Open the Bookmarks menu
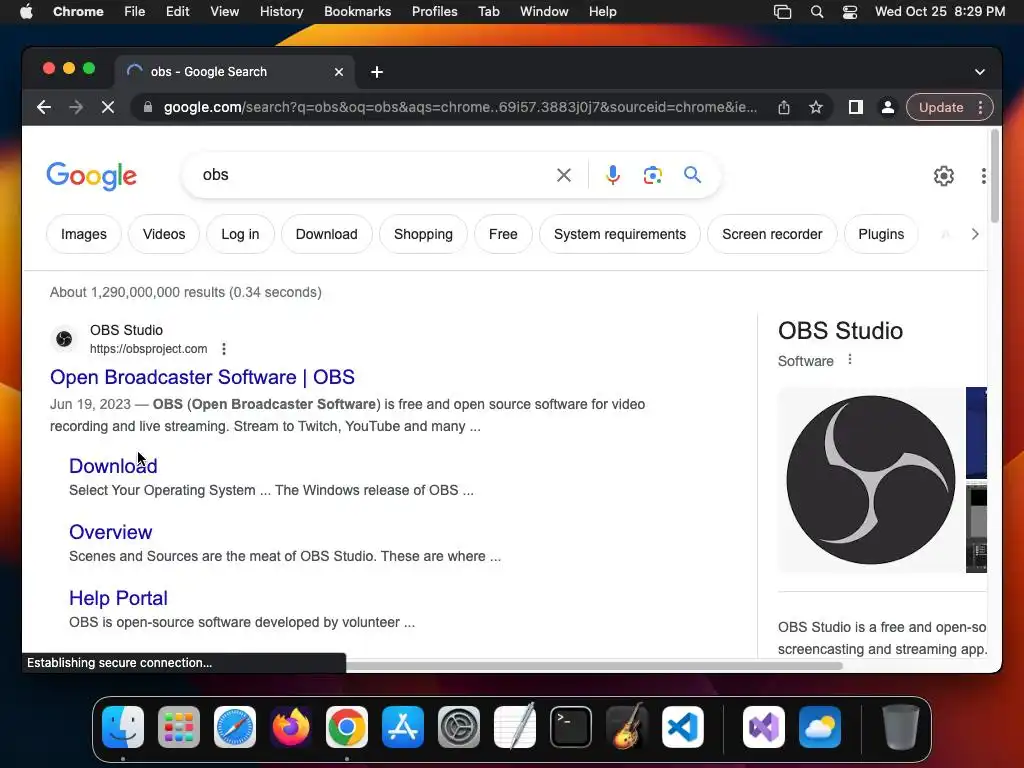 coord(357,12)
